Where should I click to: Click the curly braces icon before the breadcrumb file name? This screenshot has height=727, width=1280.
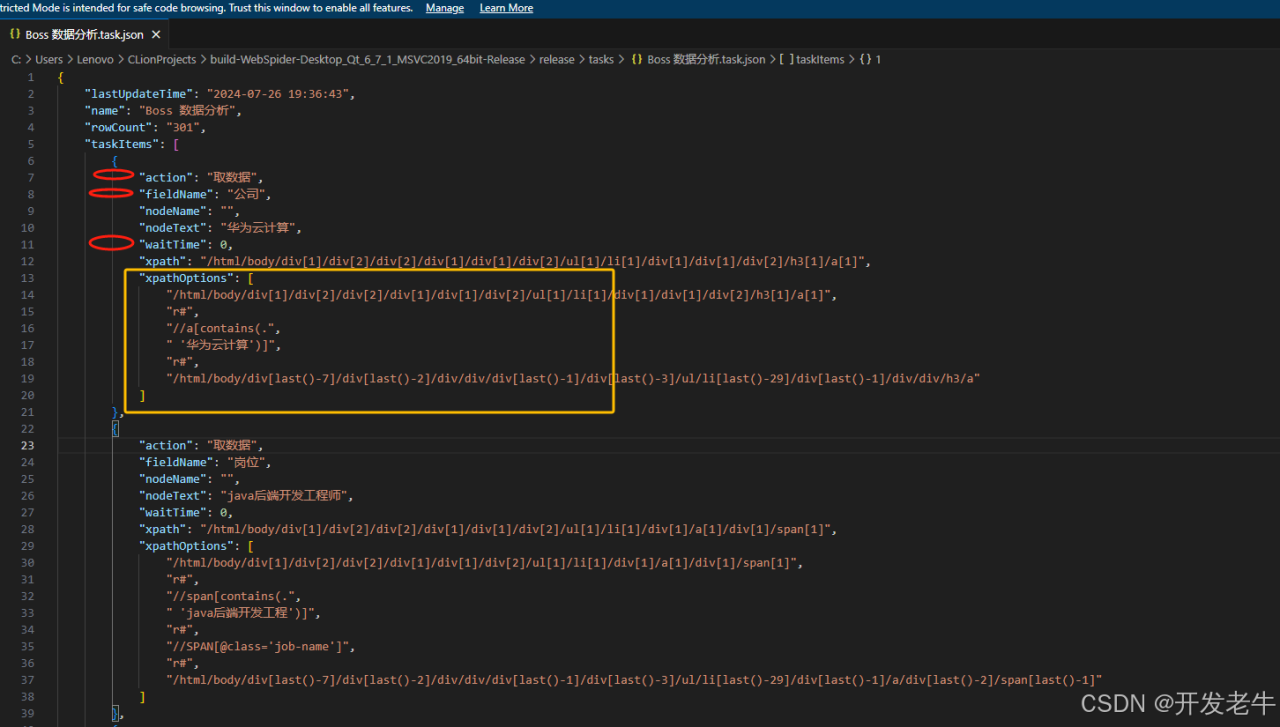[636, 60]
